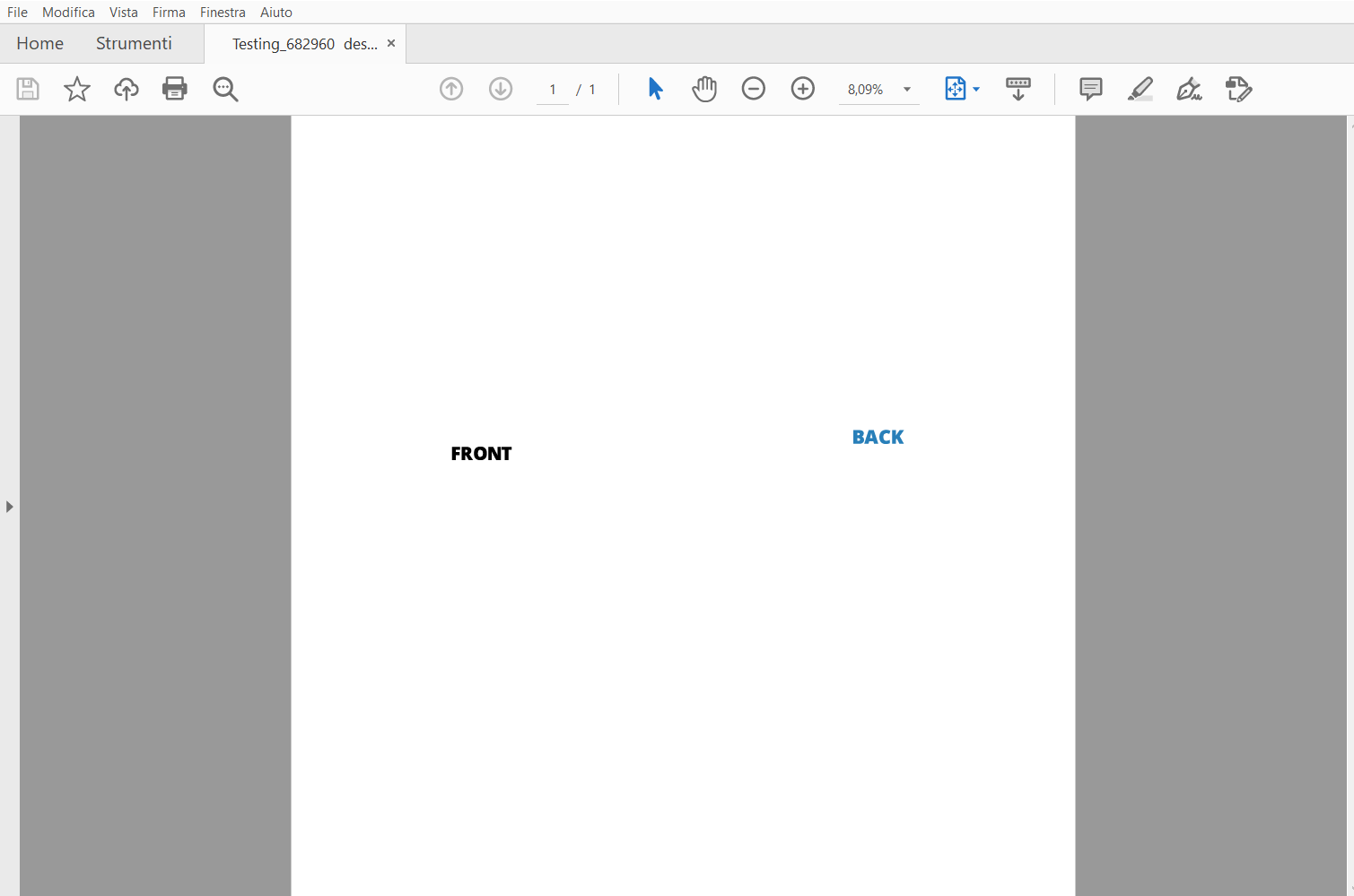The height and width of the screenshot is (896, 1354).
Task: Switch to the Home tab
Action: coord(39,44)
